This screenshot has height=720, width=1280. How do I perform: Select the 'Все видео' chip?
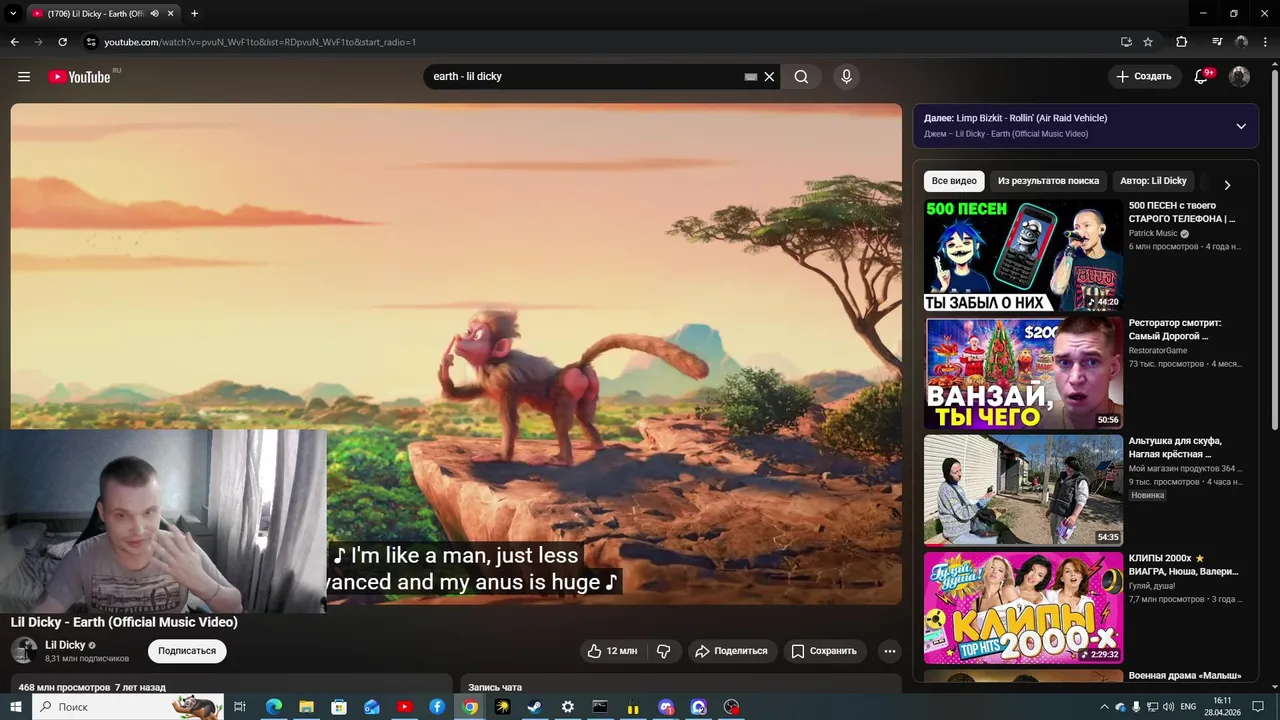(x=954, y=181)
